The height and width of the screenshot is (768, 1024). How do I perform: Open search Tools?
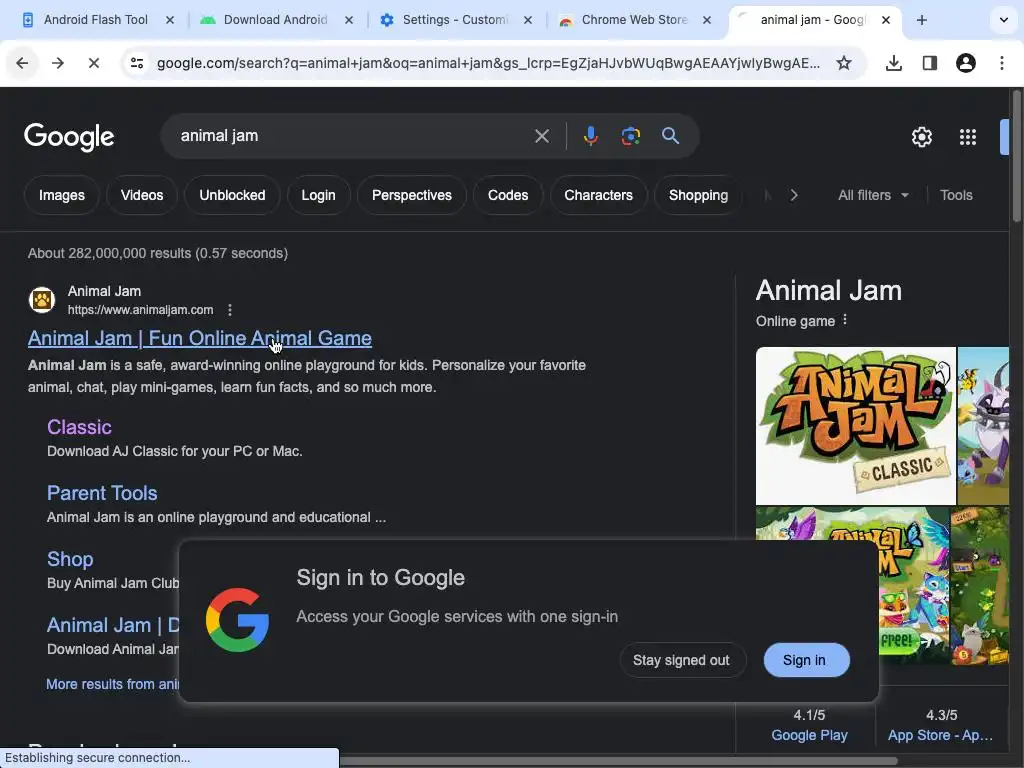955,195
